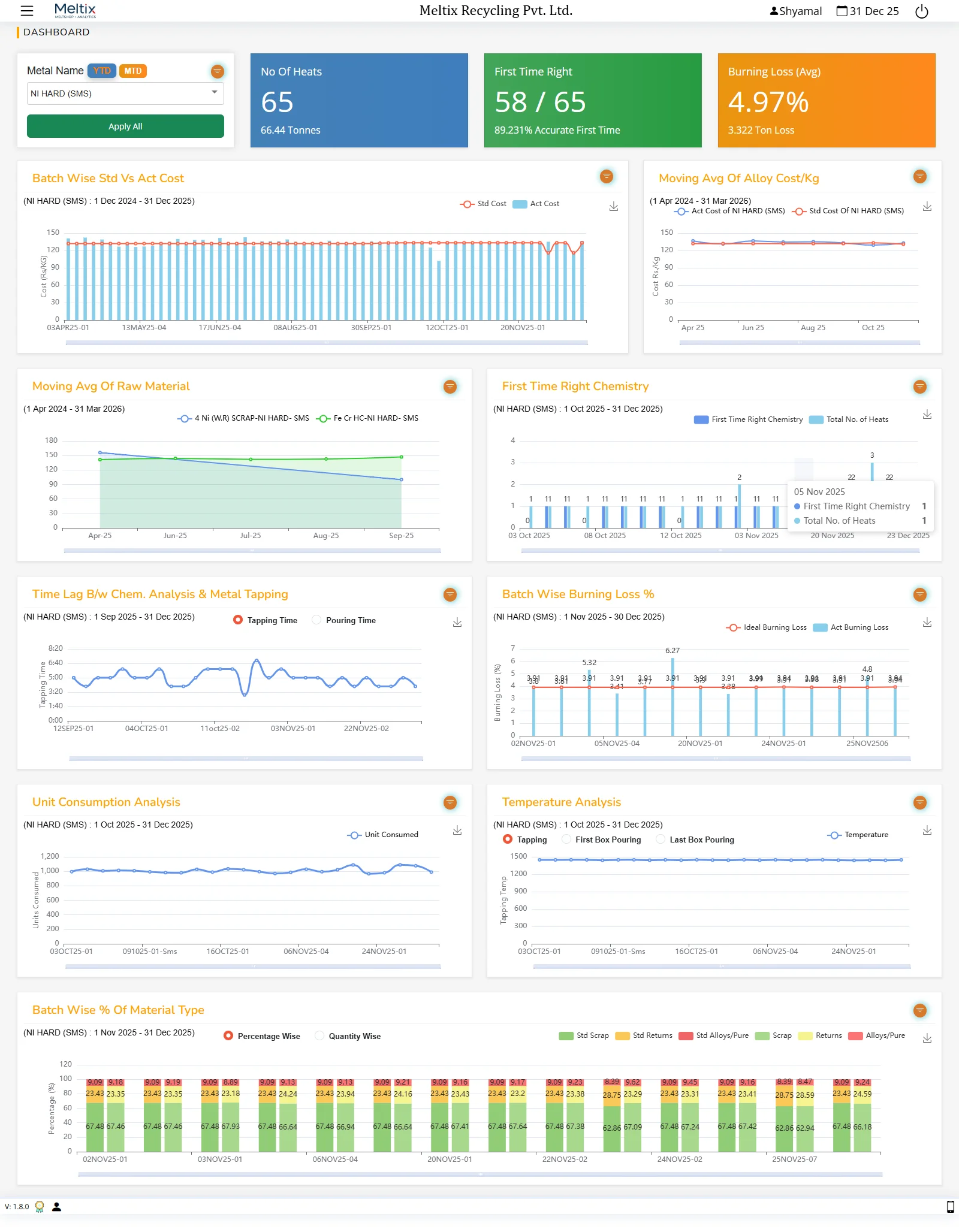The width and height of the screenshot is (959, 1232).
Task: Click the Meltix logo
Action: [x=75, y=10]
